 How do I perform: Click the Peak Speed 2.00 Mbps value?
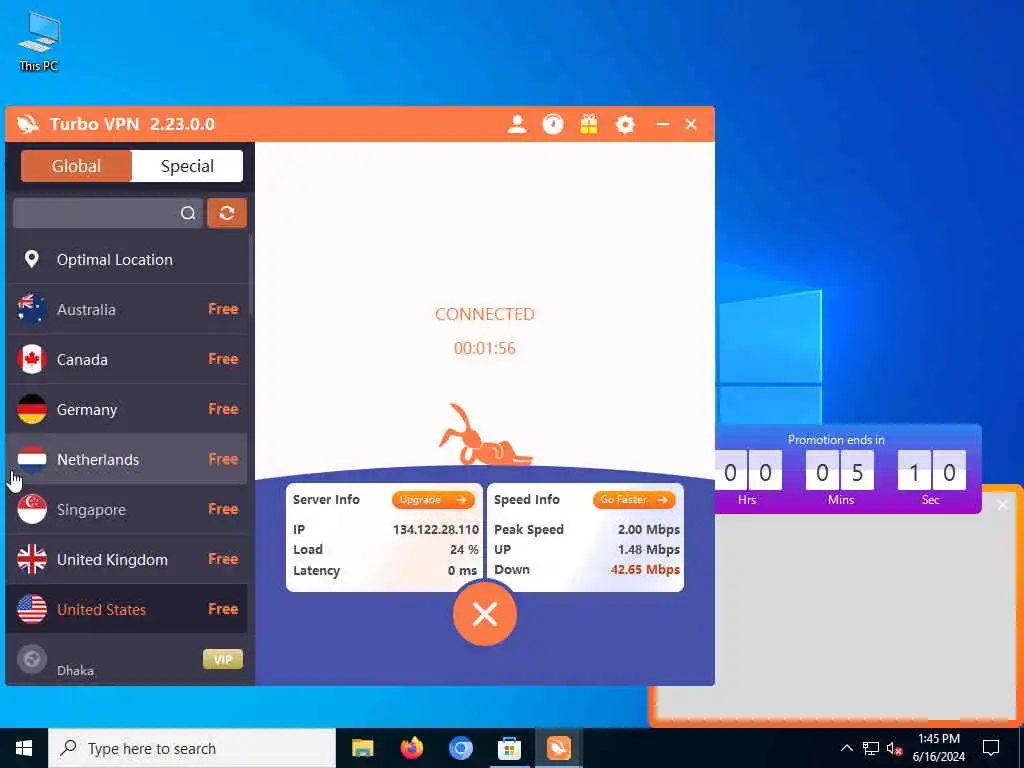[x=648, y=530]
